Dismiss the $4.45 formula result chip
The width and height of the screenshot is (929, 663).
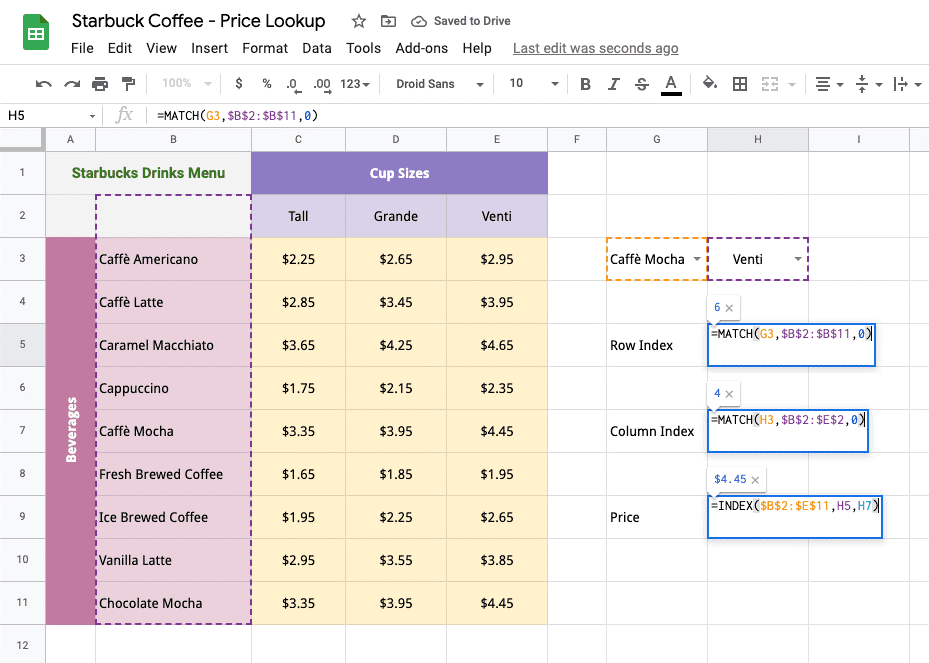(x=757, y=479)
